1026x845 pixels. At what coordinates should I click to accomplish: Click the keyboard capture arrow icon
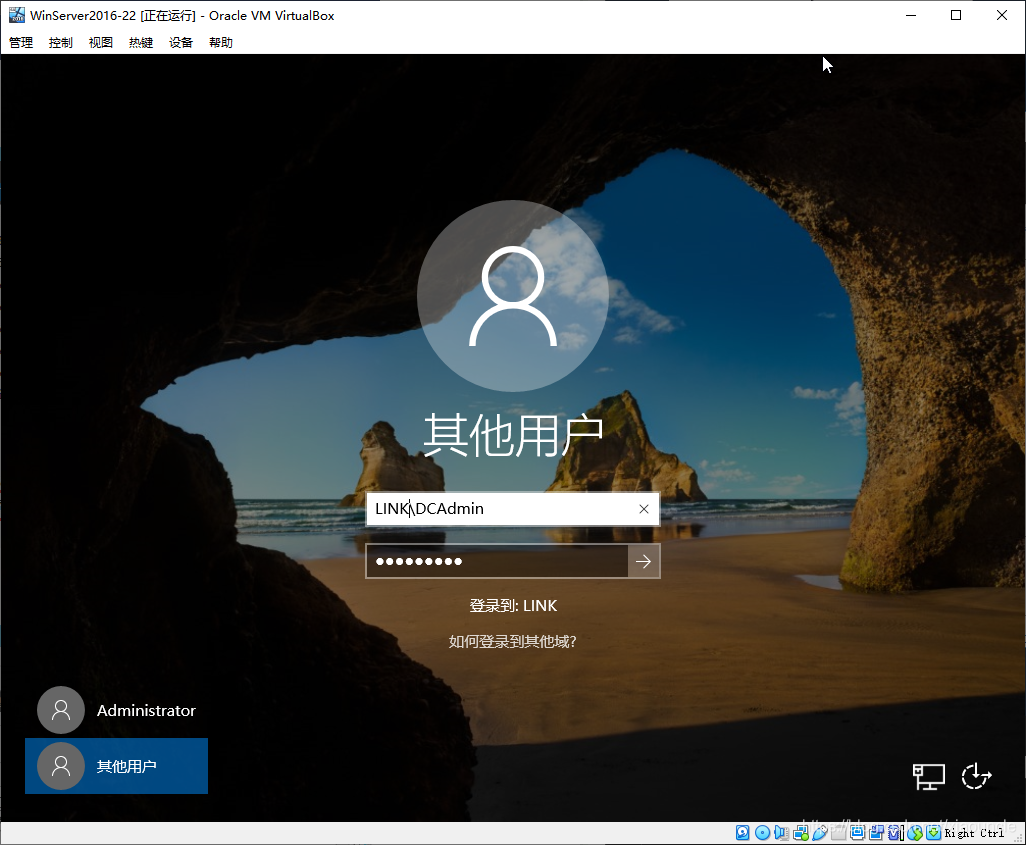pyautogui.click(x=934, y=833)
